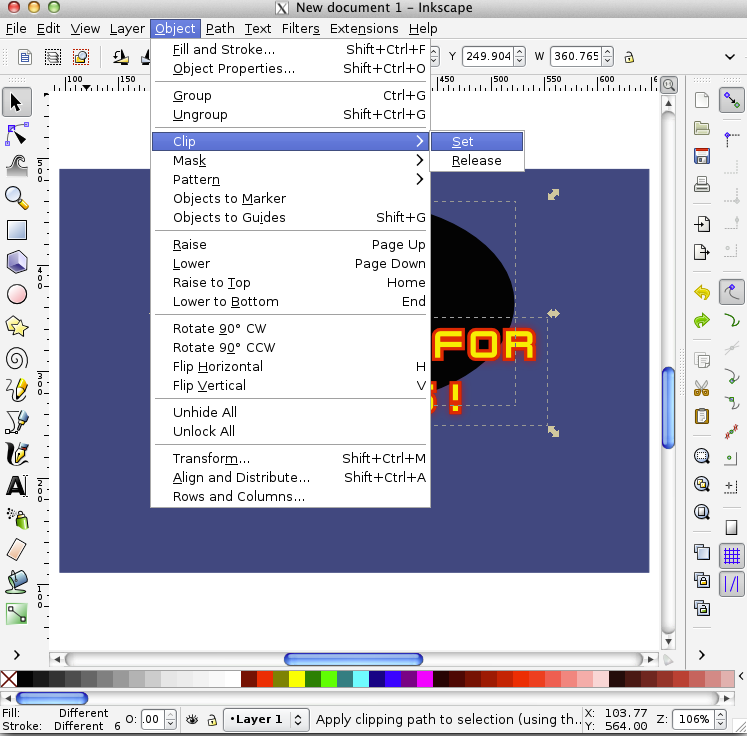Click Release in the Clip submenu
This screenshot has width=747, height=736.
pos(476,161)
